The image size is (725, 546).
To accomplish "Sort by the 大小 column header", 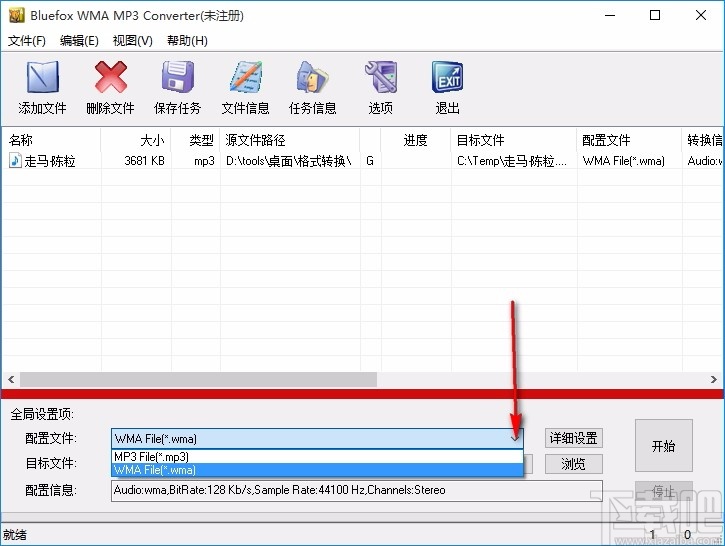I will (x=136, y=140).
